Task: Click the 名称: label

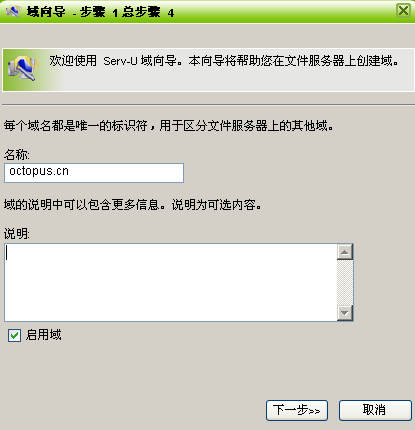Action: click(17, 155)
